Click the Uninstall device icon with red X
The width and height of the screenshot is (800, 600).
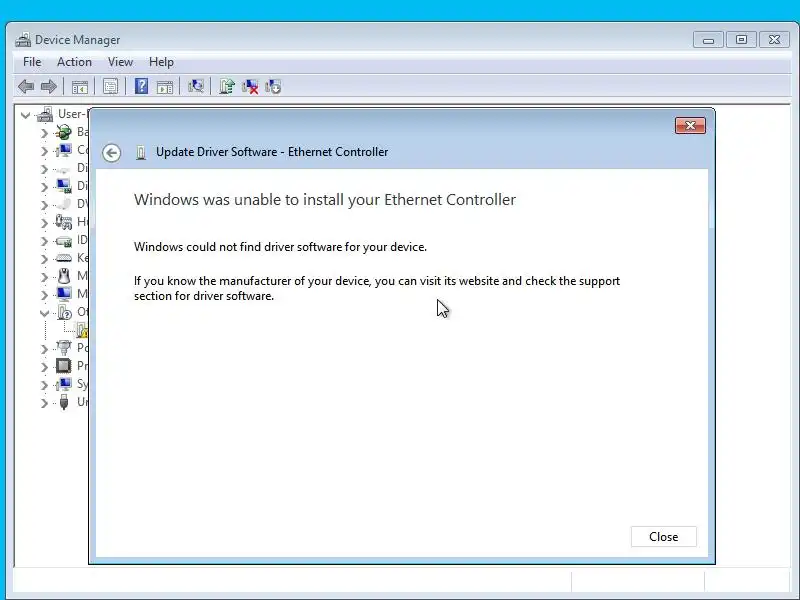click(250, 87)
